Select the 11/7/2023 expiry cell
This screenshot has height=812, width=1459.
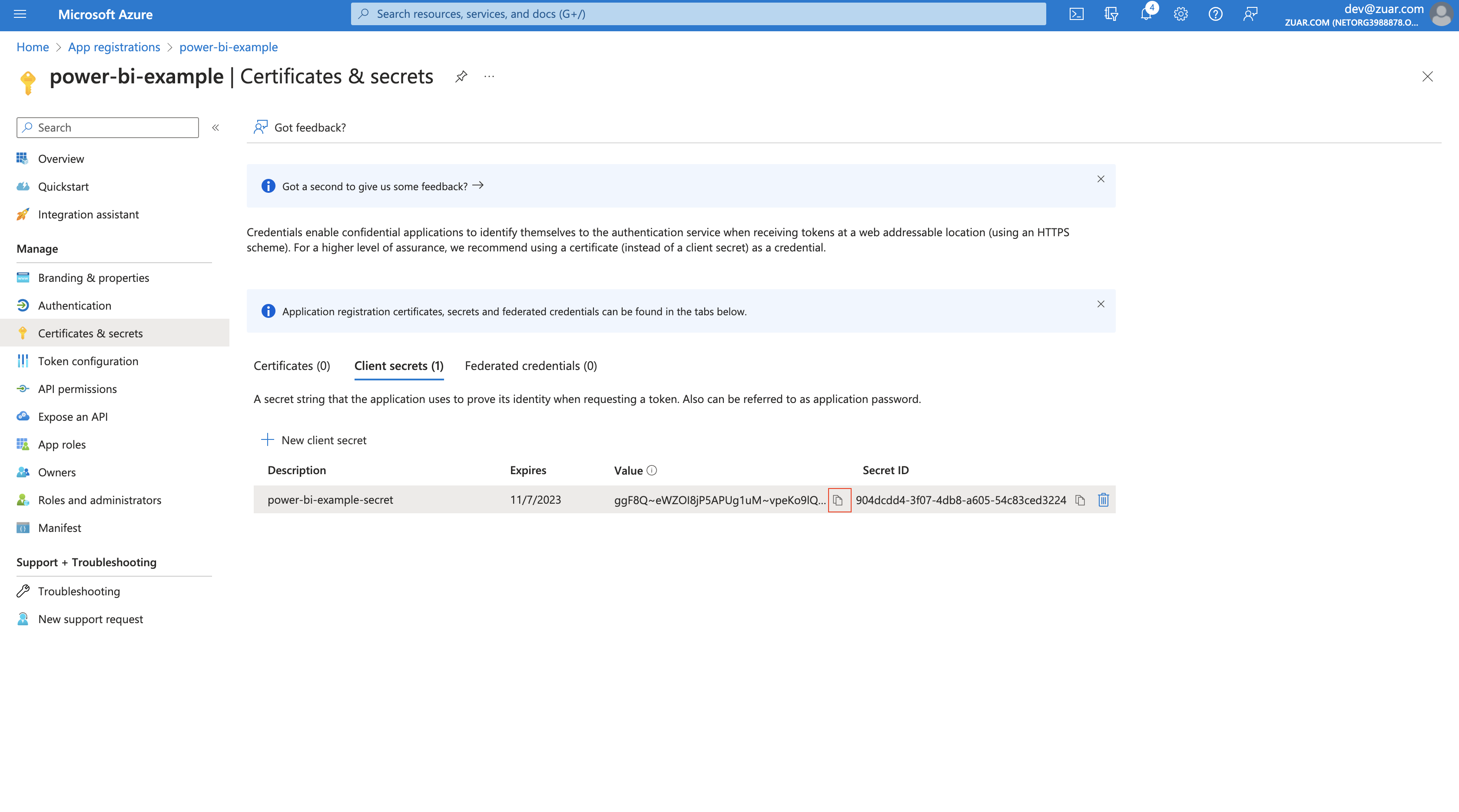click(535, 500)
